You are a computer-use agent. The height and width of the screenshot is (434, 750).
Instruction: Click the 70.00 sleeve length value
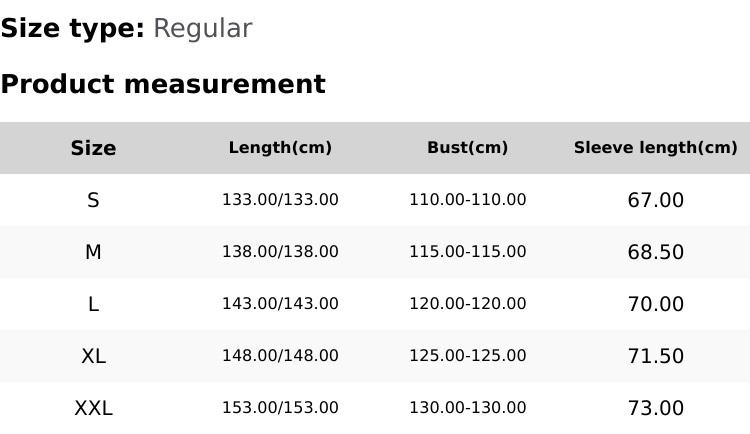(x=655, y=304)
